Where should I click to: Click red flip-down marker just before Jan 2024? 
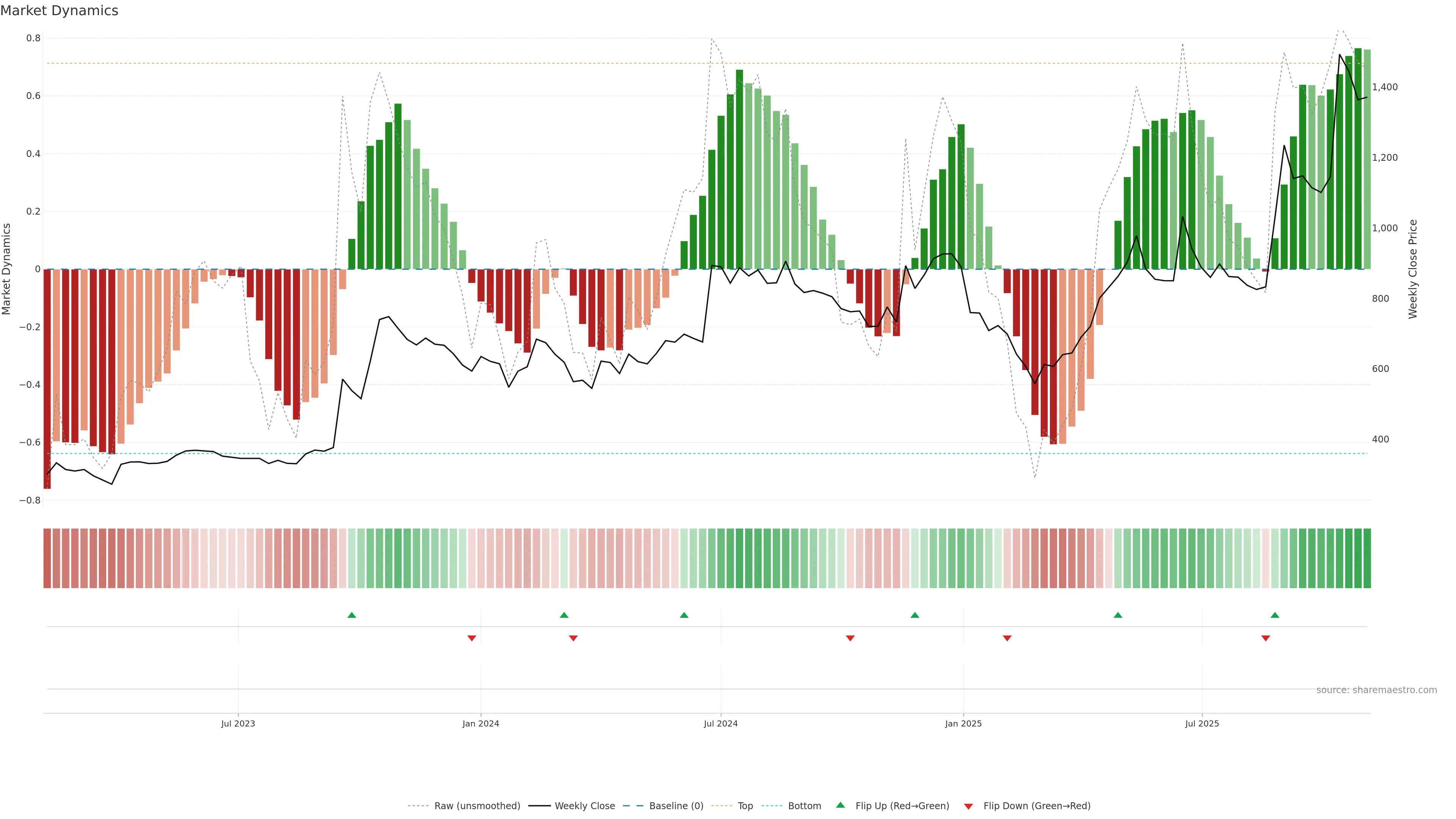tap(471, 638)
